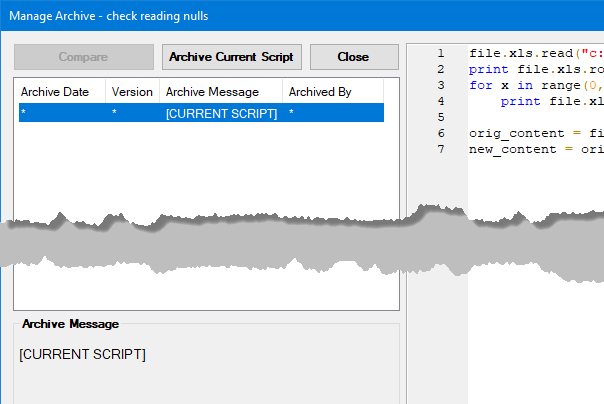Click the Archive Current Script button
This screenshot has height=404, width=604.
click(231, 57)
